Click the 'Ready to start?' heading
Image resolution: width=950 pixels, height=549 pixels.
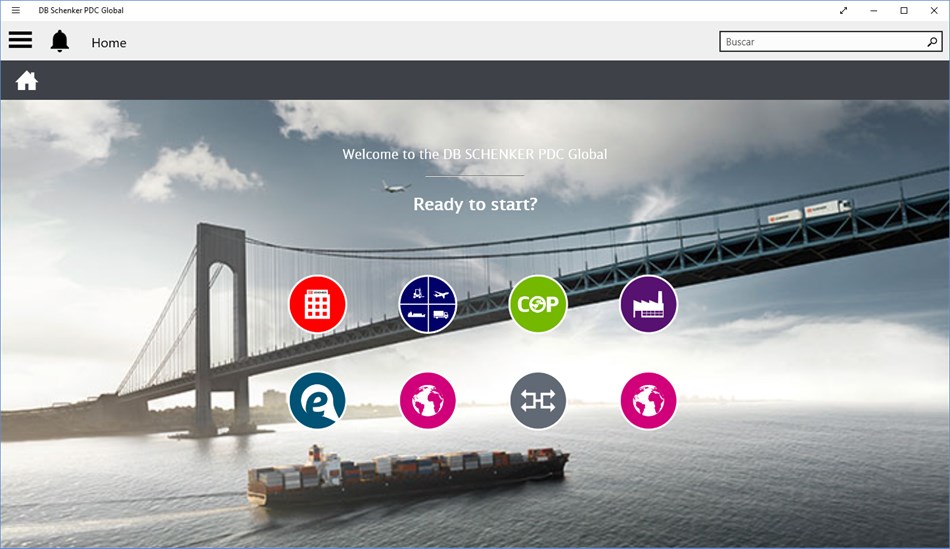[475, 204]
